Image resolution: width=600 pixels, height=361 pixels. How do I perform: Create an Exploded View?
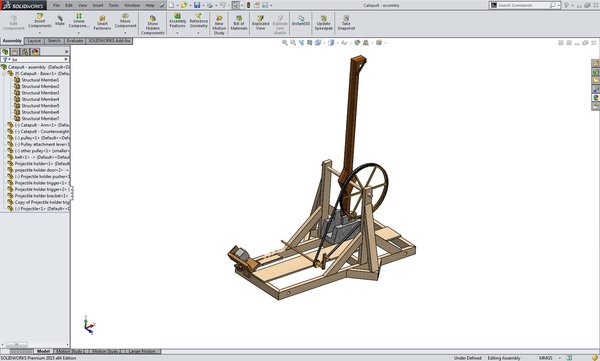tap(261, 23)
